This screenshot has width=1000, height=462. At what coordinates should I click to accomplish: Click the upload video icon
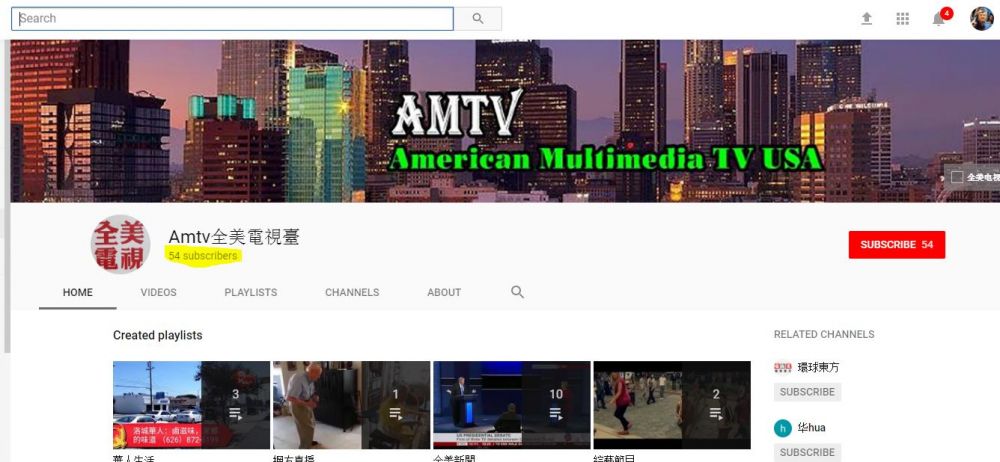point(866,19)
